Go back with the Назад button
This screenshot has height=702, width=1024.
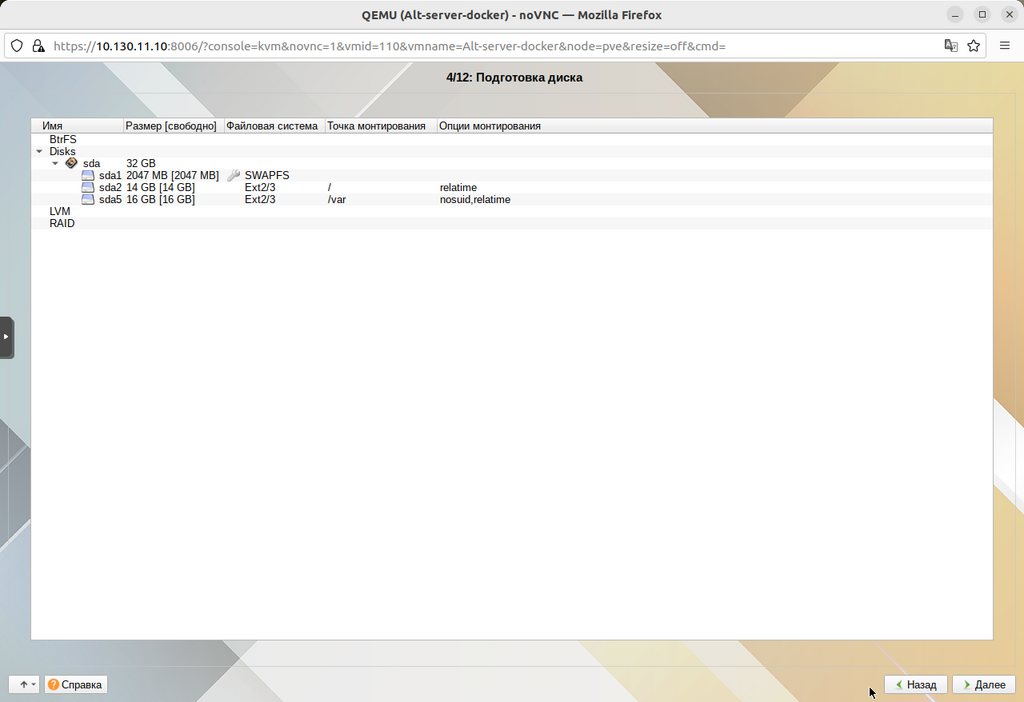(x=915, y=685)
